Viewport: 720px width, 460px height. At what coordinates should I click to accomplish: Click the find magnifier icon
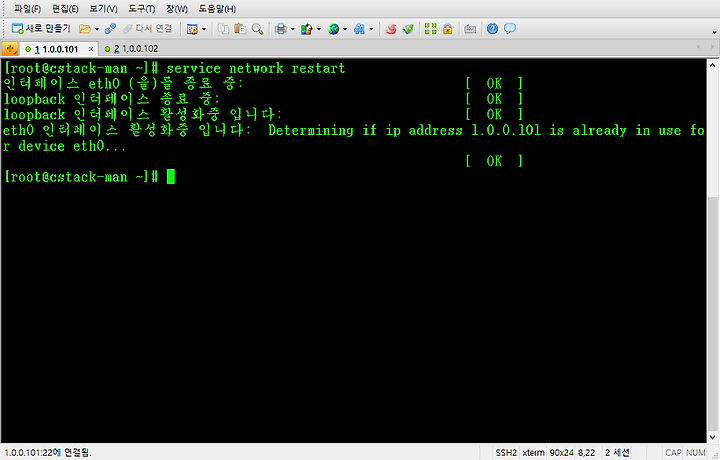(x=258, y=29)
